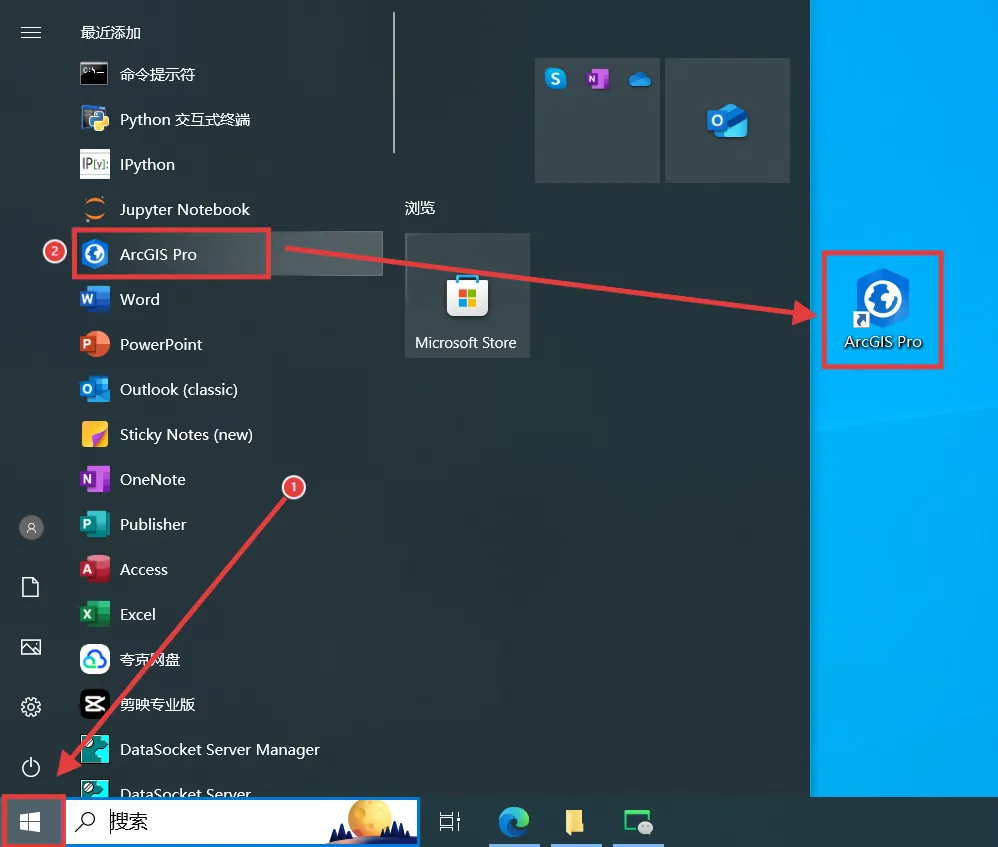Open PowerPoint from the Start menu

tap(229, 344)
